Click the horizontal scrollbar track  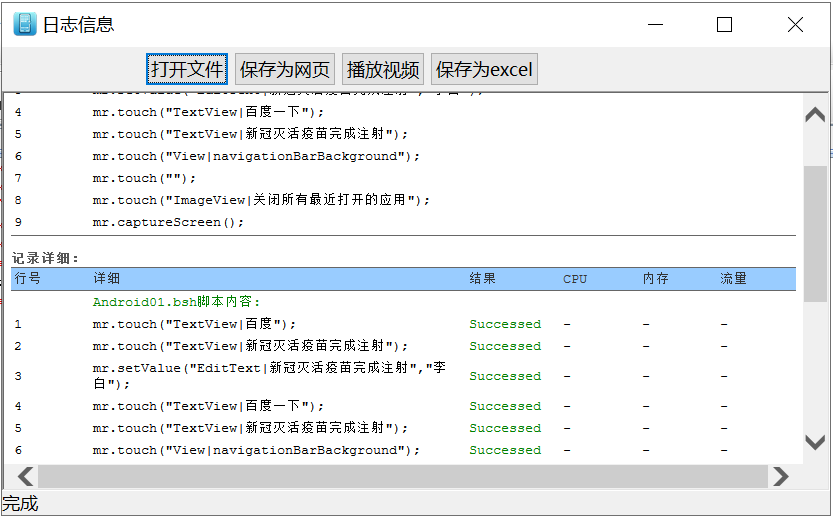point(400,476)
